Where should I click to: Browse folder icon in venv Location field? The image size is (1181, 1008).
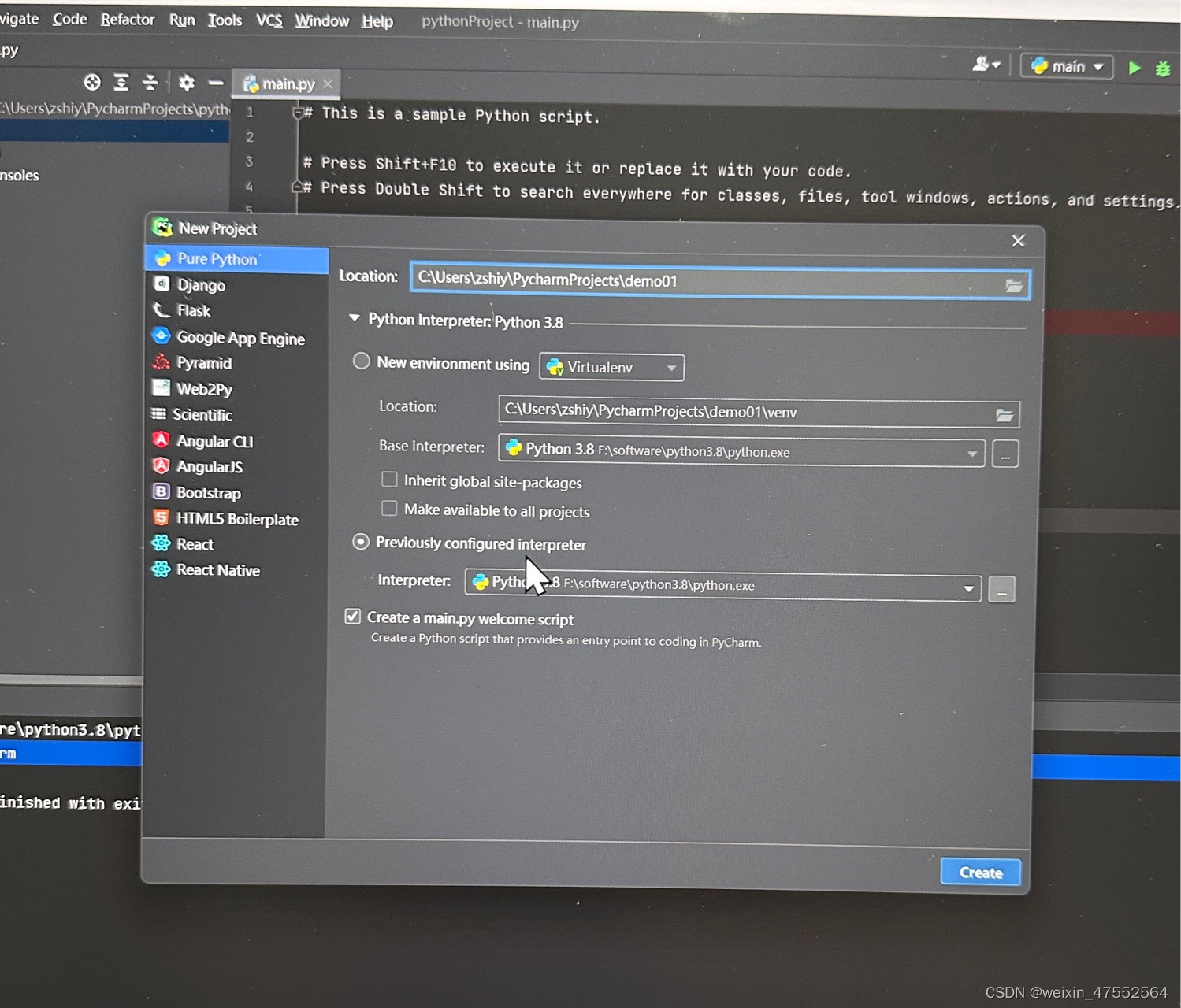tap(1005, 415)
